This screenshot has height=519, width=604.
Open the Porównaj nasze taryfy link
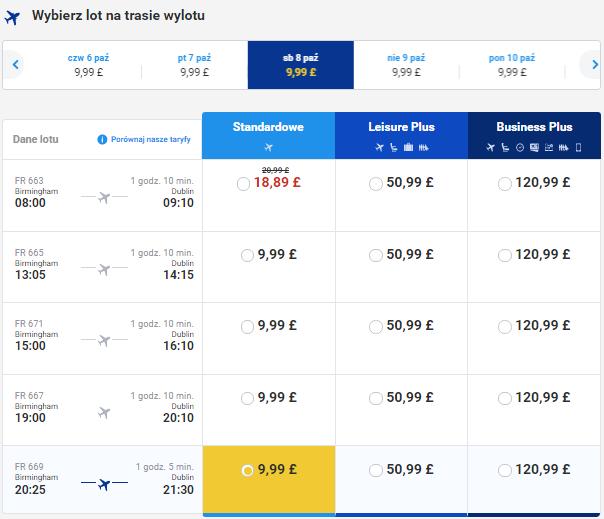coord(151,139)
